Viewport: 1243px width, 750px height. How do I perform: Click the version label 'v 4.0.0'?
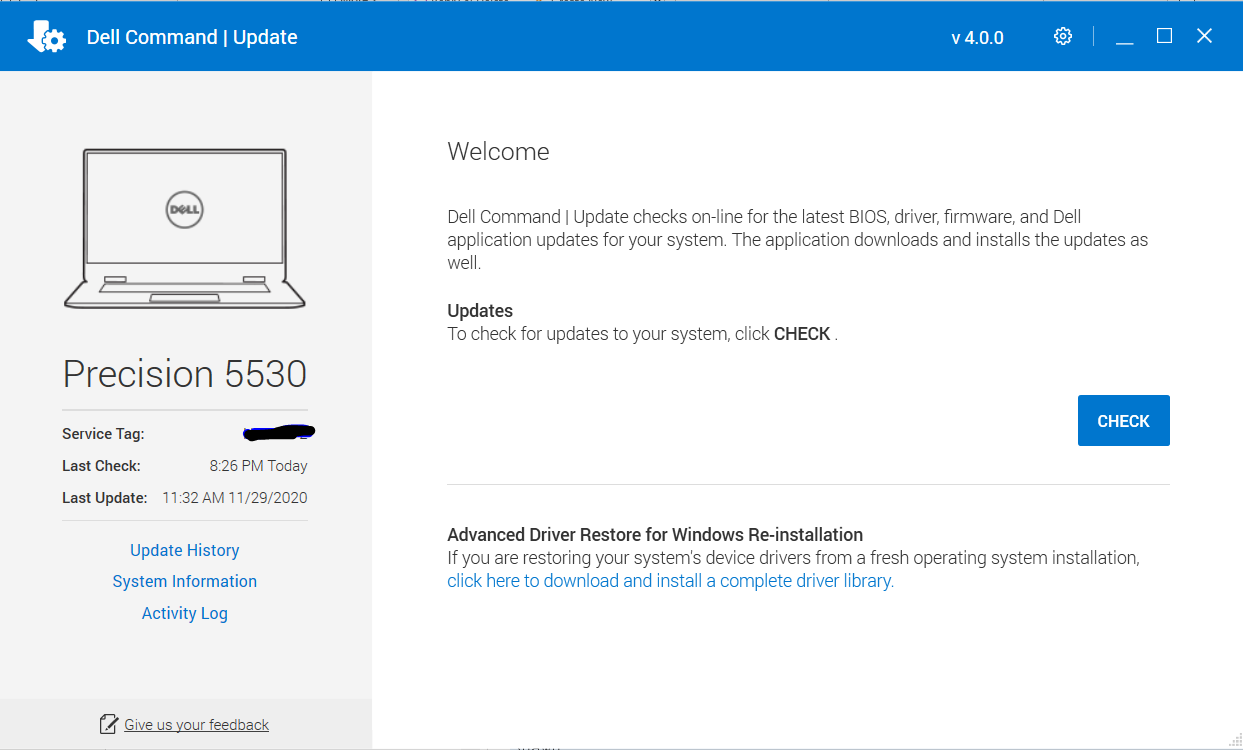[x=977, y=38]
